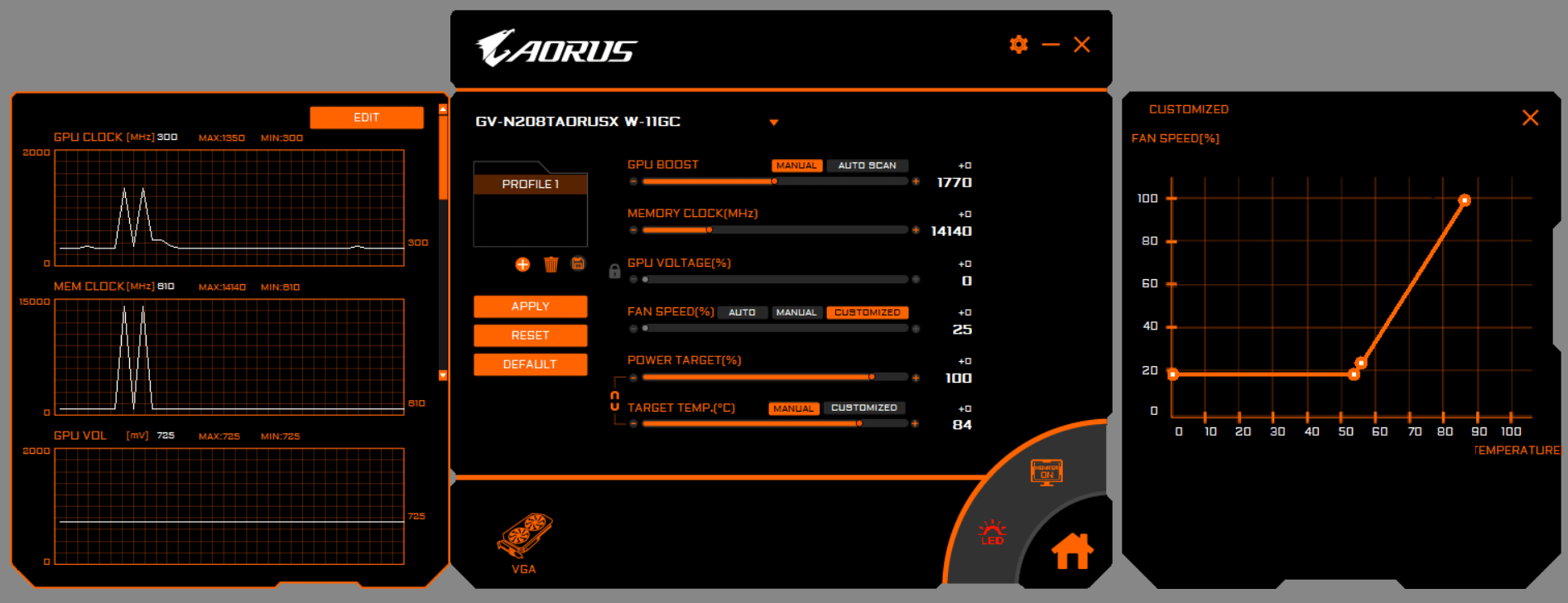
Task: Open the GPU model dropdown arrow
Action: pos(774,123)
